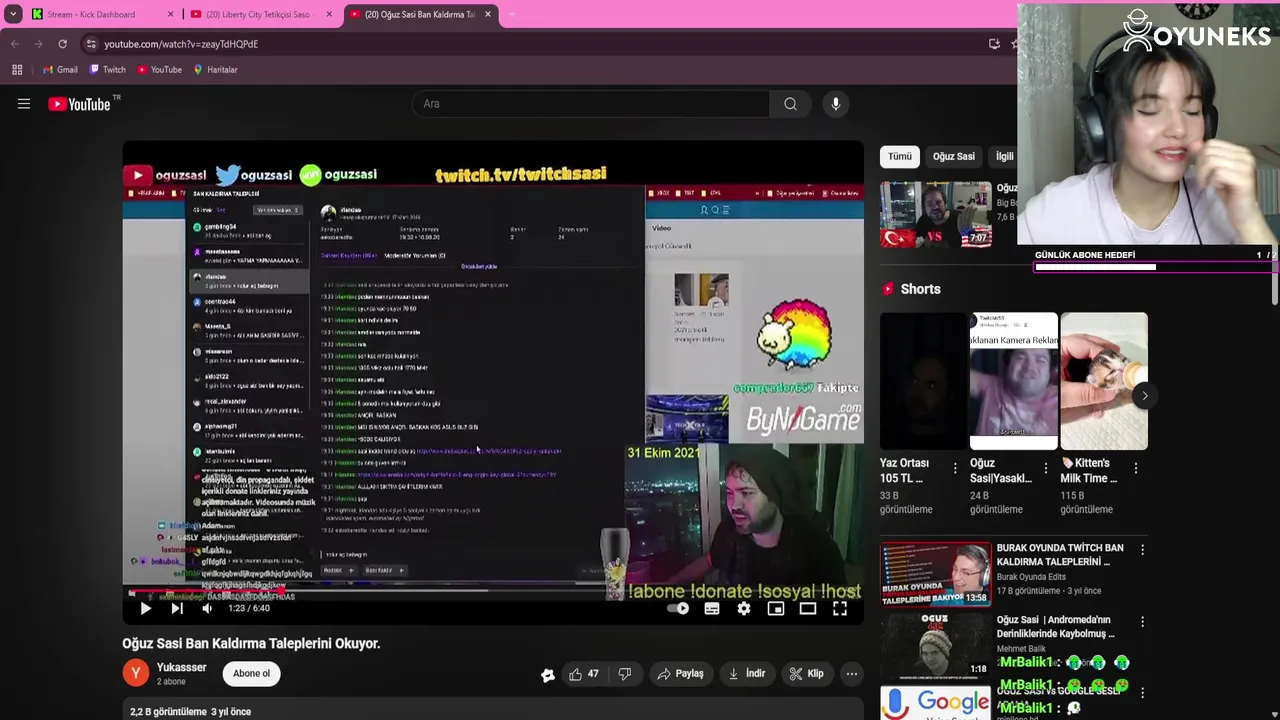Viewport: 1280px width, 720px height.
Task: Enable miniplayer mode
Action: coord(776,608)
